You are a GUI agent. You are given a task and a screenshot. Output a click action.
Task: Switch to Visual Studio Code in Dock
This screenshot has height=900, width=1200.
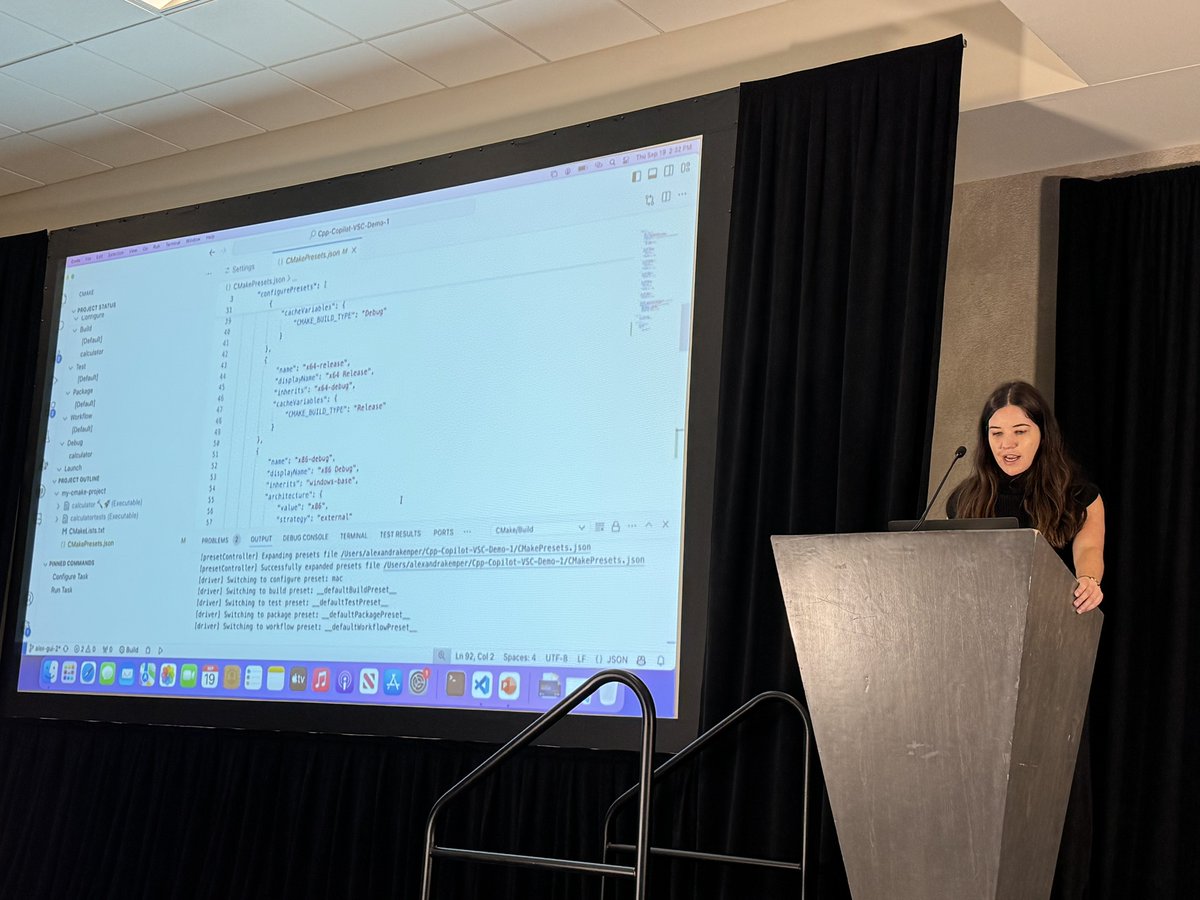pyautogui.click(x=482, y=684)
